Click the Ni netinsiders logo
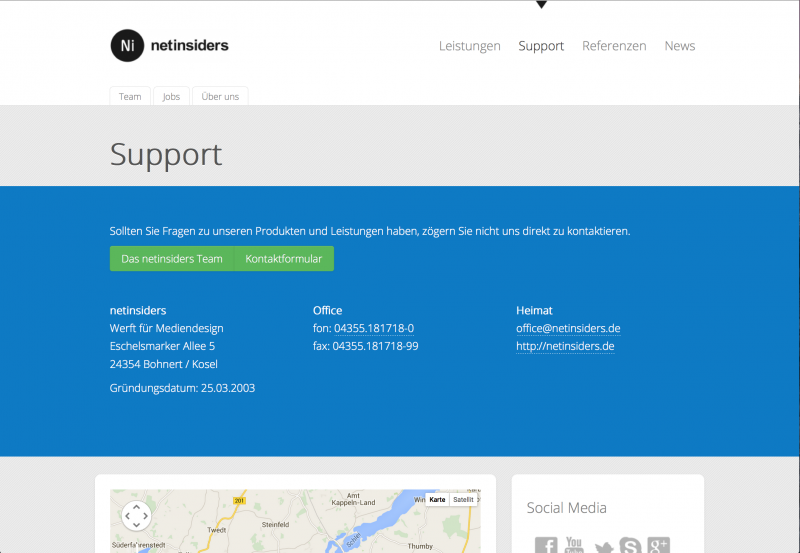800x553 pixels. (x=169, y=45)
